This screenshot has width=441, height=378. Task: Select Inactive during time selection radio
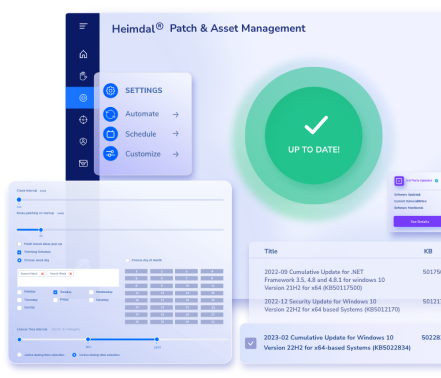click(74, 355)
